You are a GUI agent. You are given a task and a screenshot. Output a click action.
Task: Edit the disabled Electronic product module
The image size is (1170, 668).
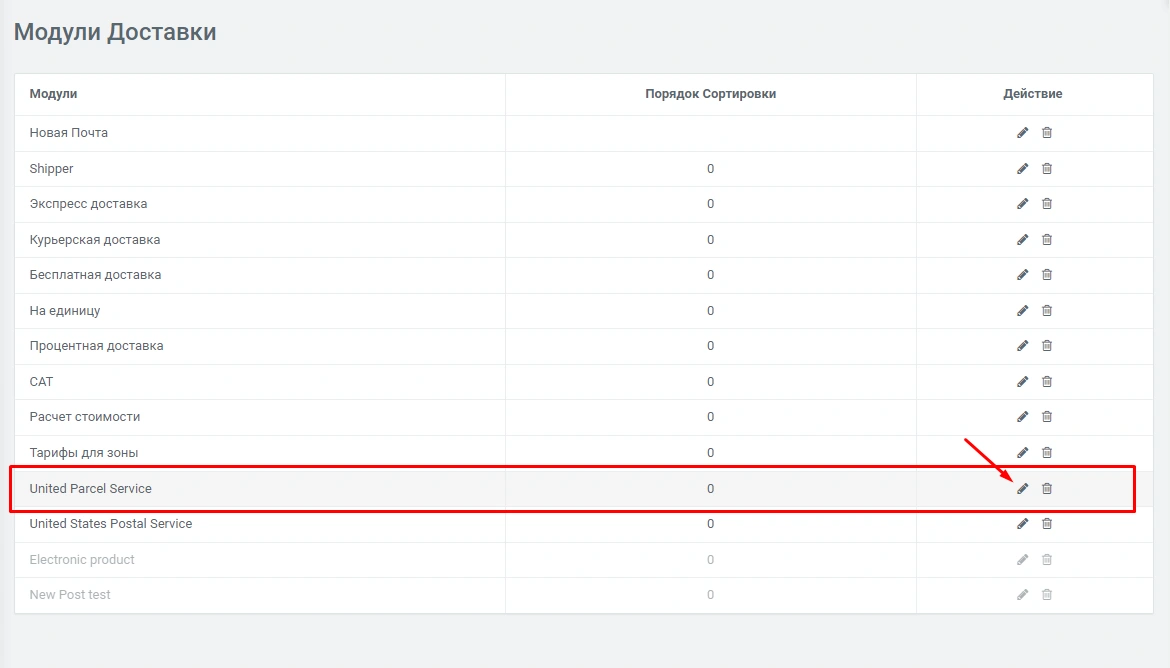click(x=1022, y=560)
